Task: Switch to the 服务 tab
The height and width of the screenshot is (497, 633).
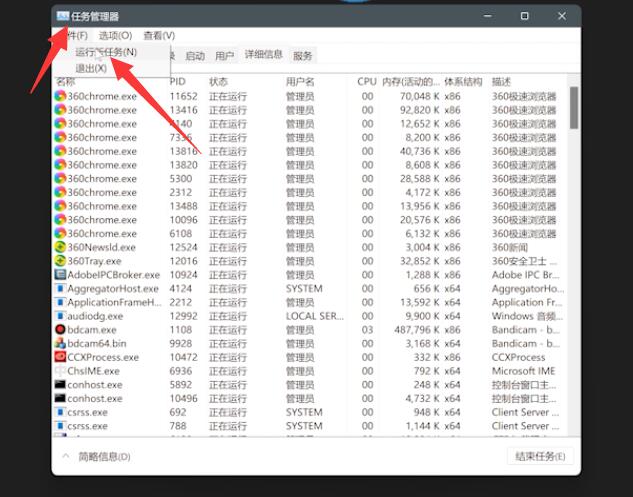Action: point(303,56)
